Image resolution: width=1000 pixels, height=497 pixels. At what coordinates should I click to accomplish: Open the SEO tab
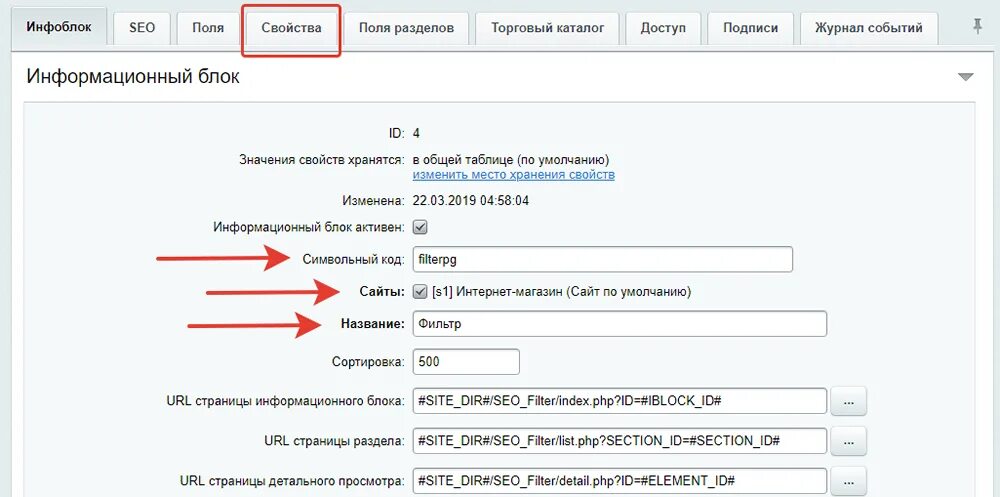pos(142,28)
